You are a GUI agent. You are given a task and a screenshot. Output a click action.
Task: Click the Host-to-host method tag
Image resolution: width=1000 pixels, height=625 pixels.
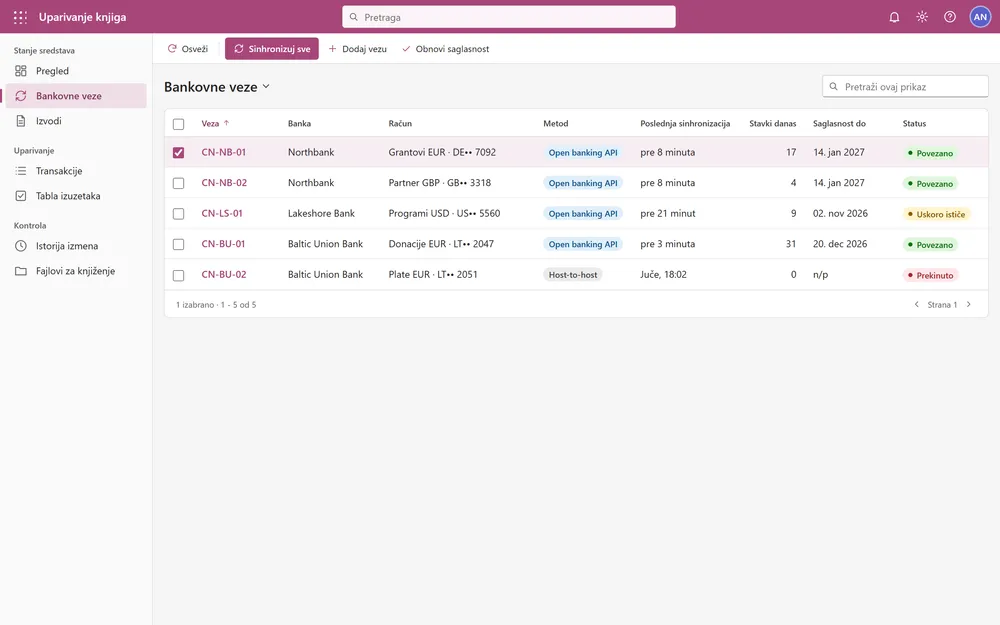click(573, 275)
